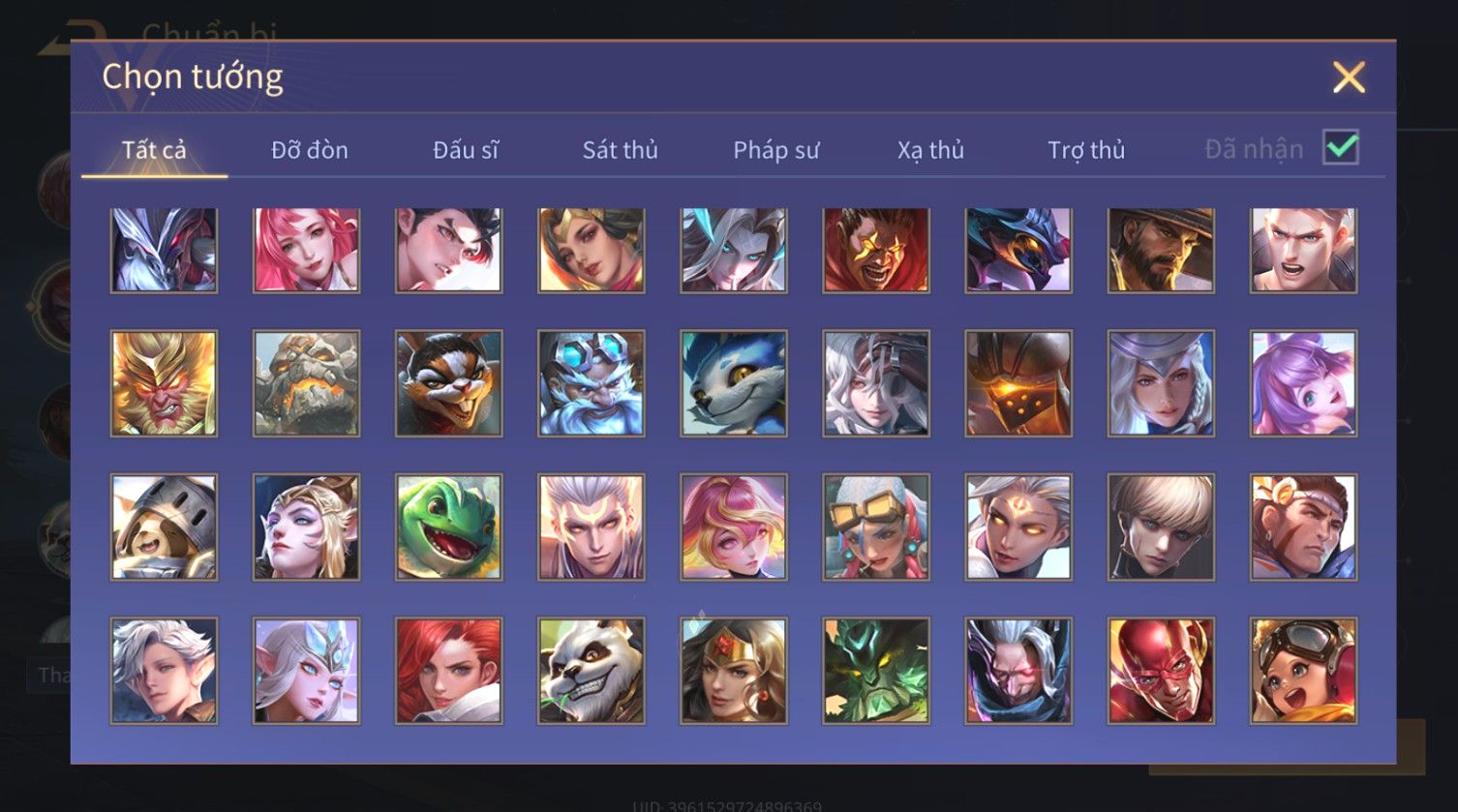Choose the rock golem hero portrait
Image resolution: width=1458 pixels, height=812 pixels.
click(307, 384)
